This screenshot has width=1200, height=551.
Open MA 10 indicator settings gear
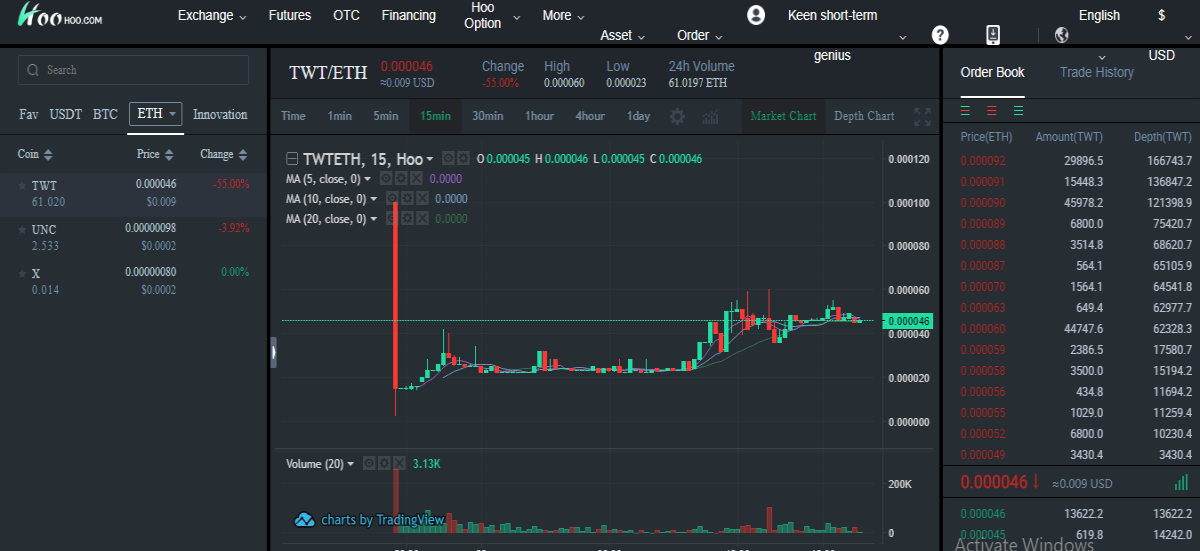tap(407, 198)
